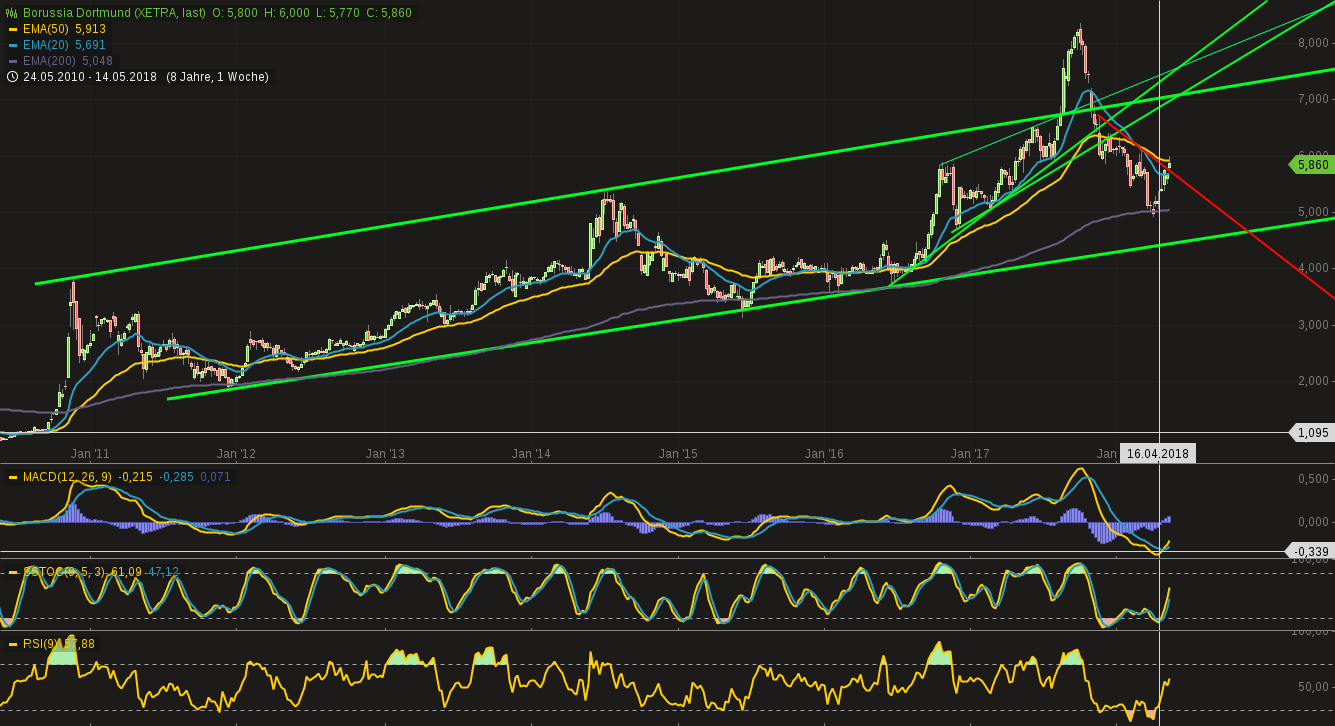The width and height of the screenshot is (1335, 726).
Task: Click the Jan '17 time axis label
Action: point(971,454)
